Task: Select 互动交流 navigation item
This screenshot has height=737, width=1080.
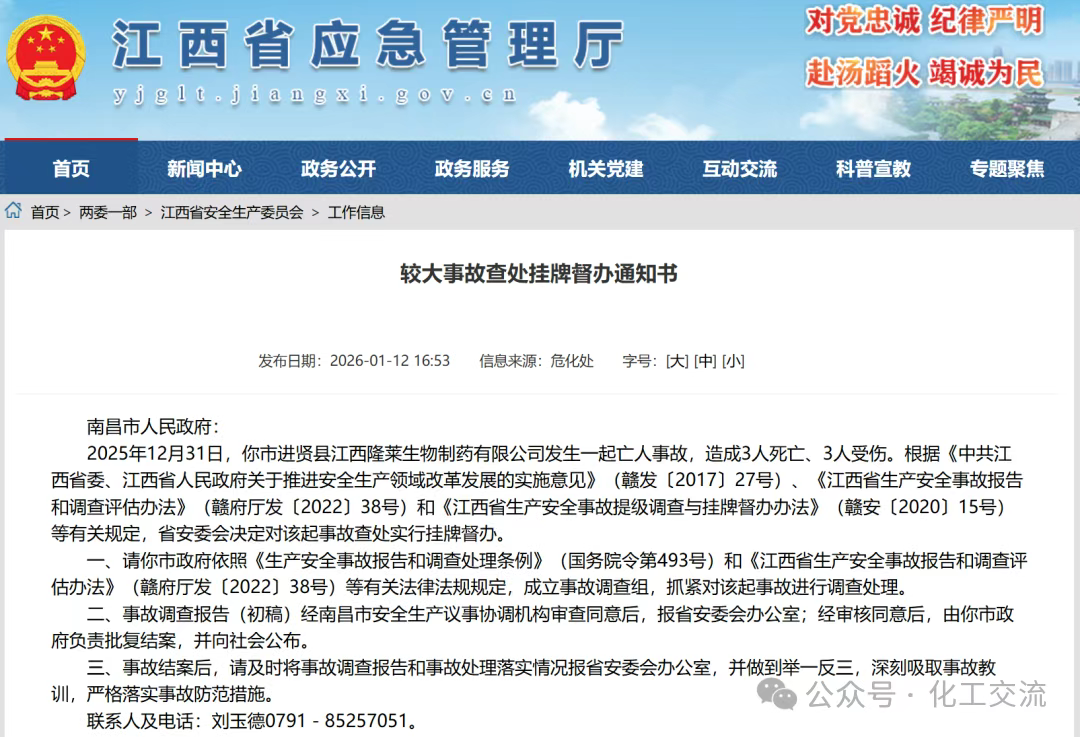Action: tap(740, 169)
